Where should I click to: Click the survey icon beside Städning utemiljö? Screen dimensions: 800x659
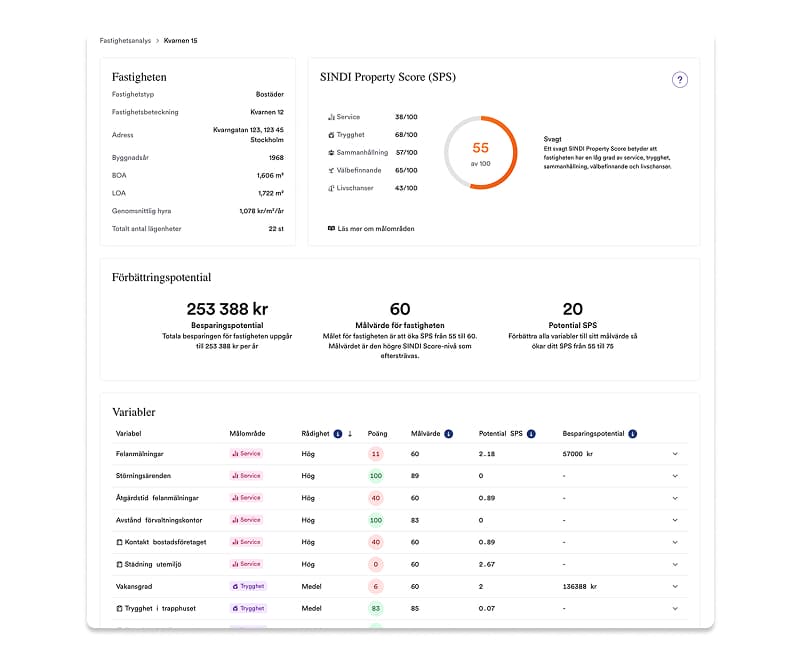pyautogui.click(x=119, y=564)
